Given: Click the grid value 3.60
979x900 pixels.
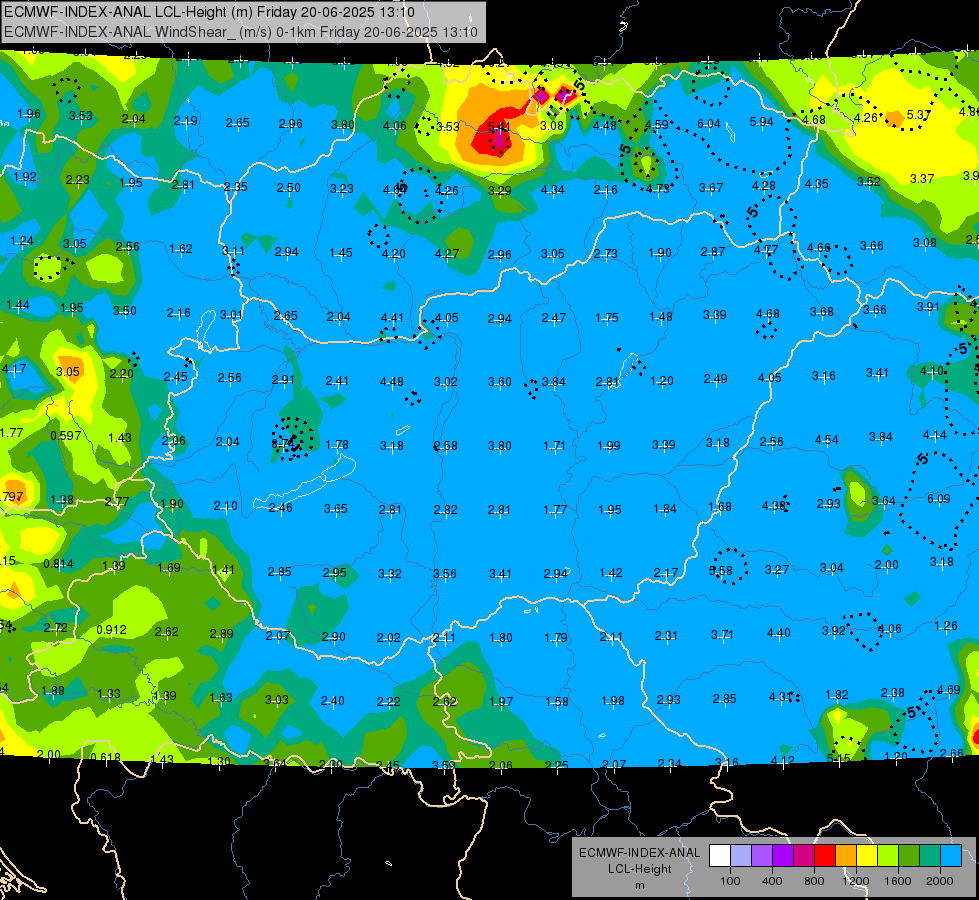Looking at the screenshot, I should 499,381.
